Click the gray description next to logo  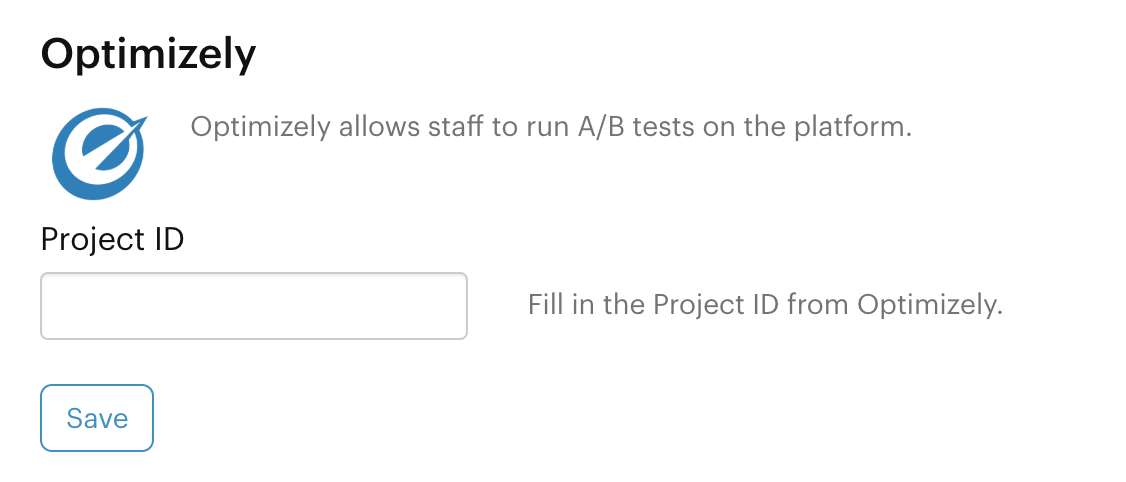point(551,128)
